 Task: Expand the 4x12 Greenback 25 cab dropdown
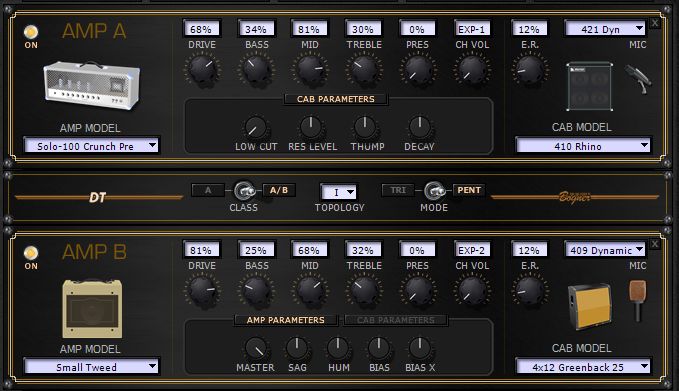[583, 367]
